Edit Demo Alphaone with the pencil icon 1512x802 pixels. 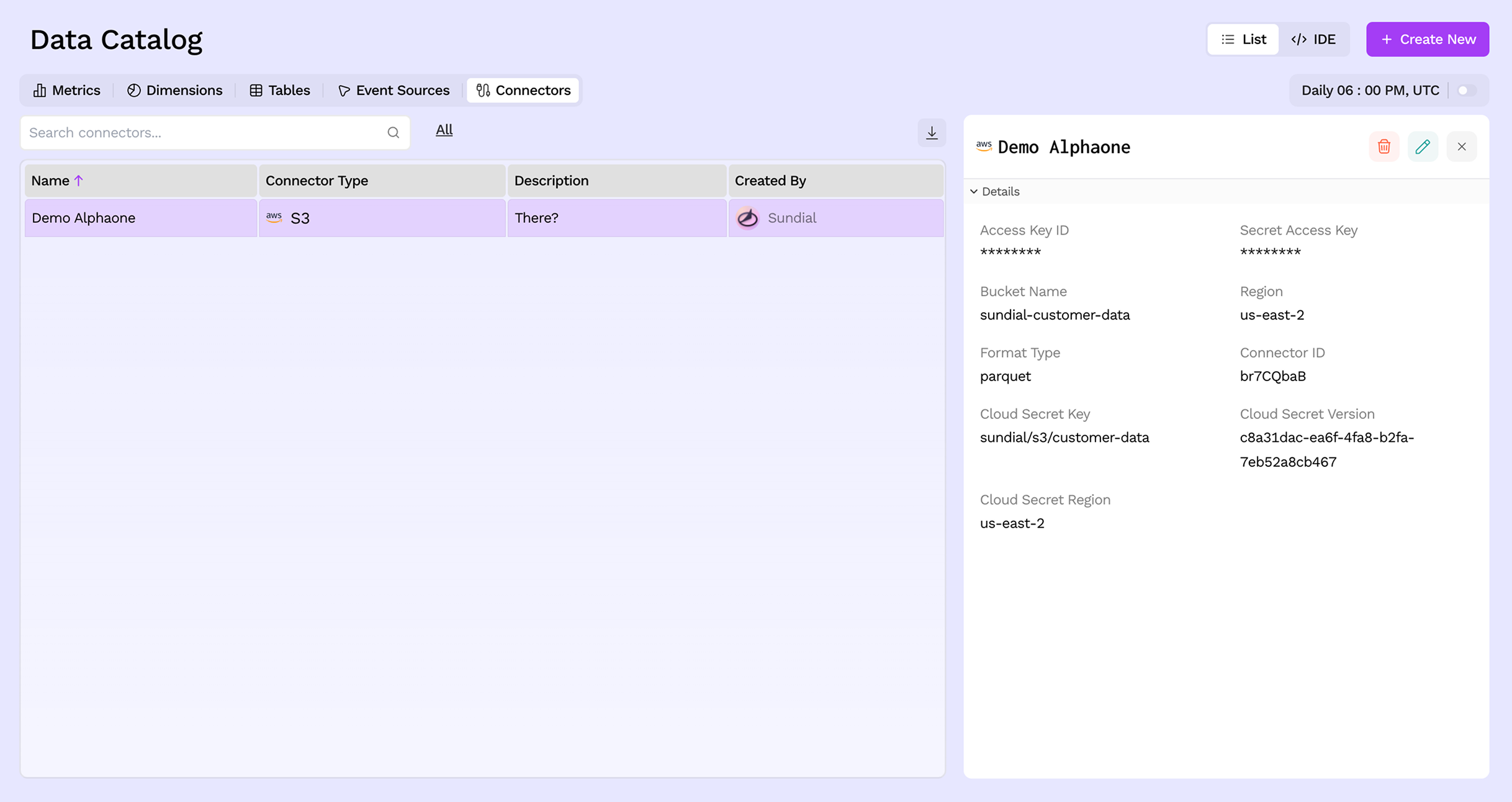click(x=1423, y=146)
